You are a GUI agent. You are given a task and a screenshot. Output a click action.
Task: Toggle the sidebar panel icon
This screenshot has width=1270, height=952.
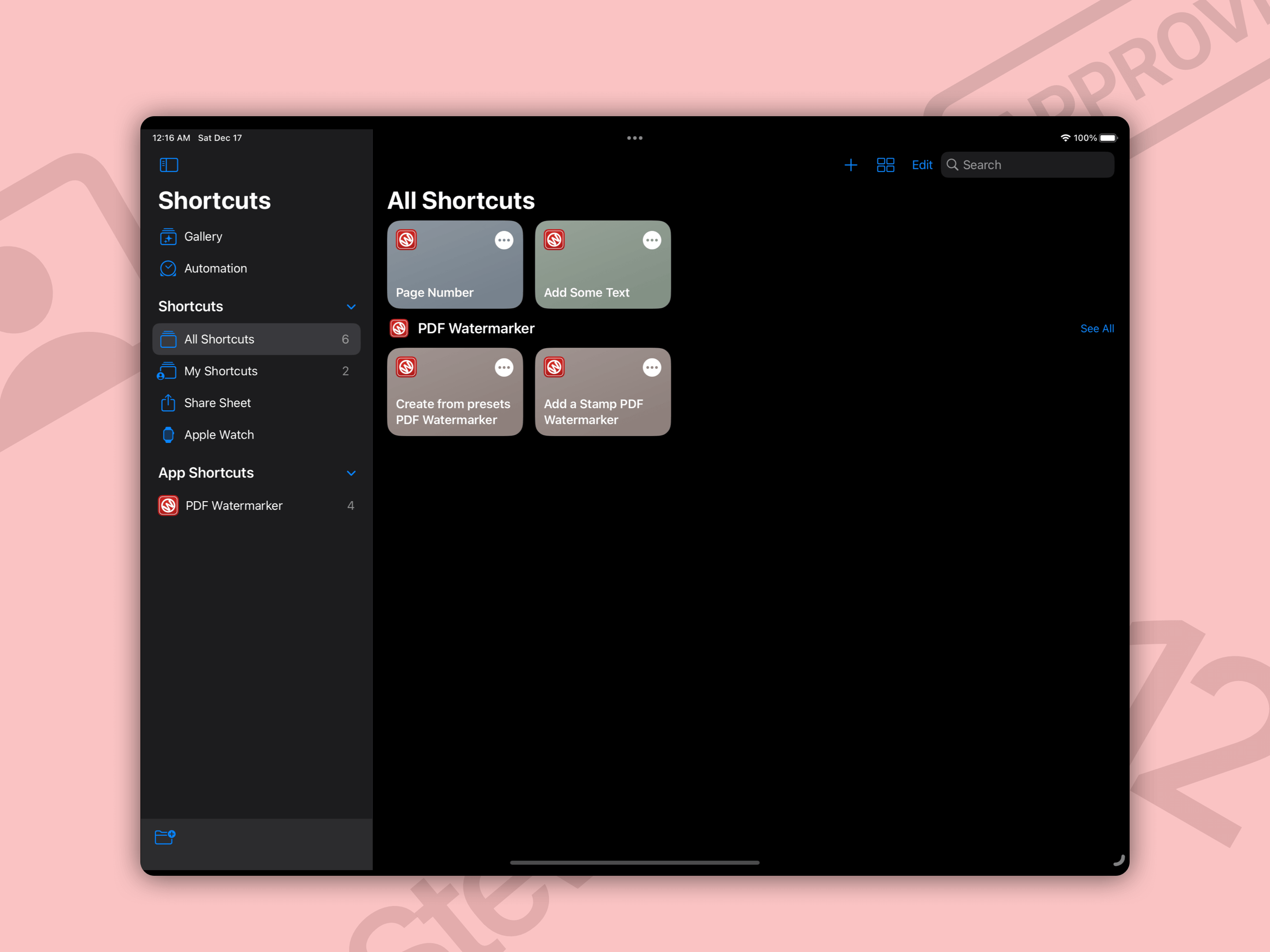point(169,165)
